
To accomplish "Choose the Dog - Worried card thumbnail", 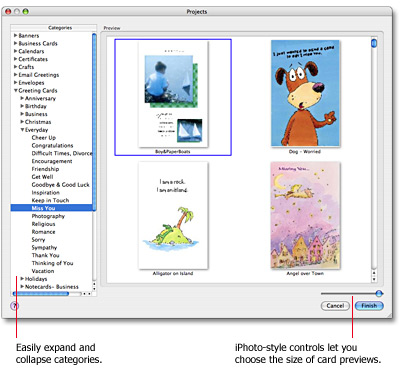I will pyautogui.click(x=305, y=93).
